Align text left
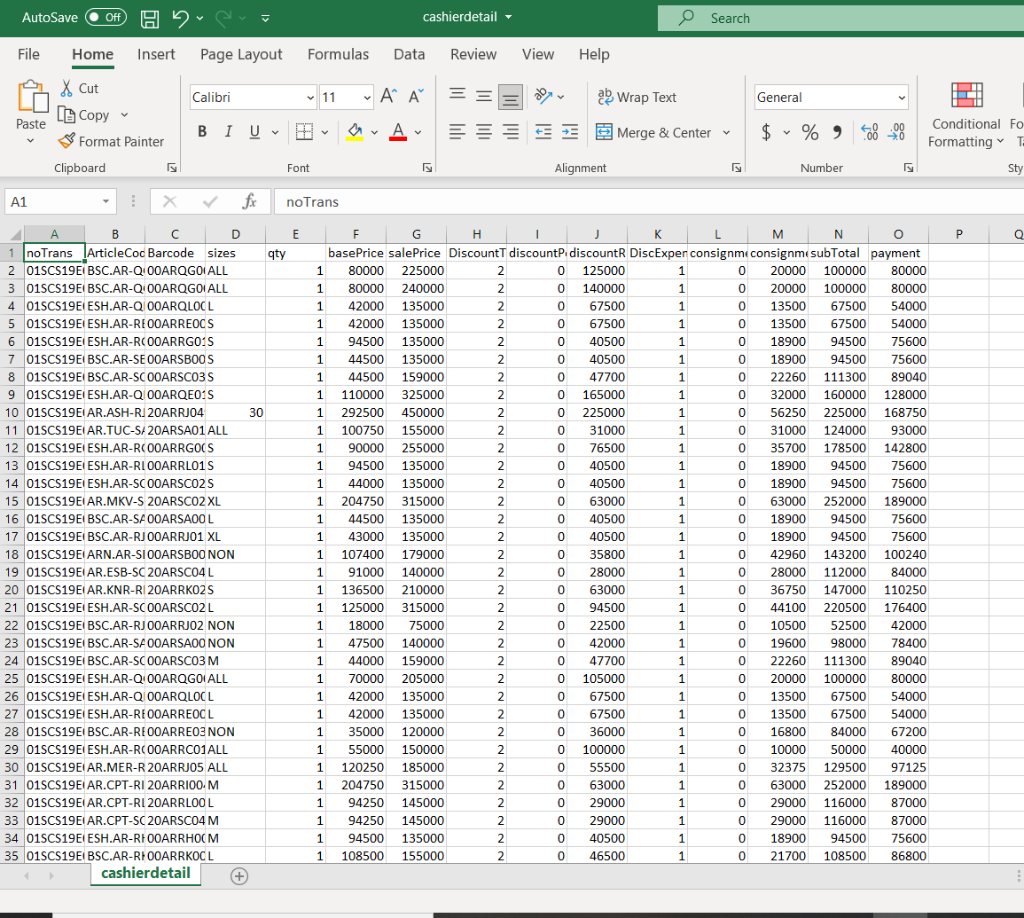This screenshot has width=1024, height=918. (457, 132)
